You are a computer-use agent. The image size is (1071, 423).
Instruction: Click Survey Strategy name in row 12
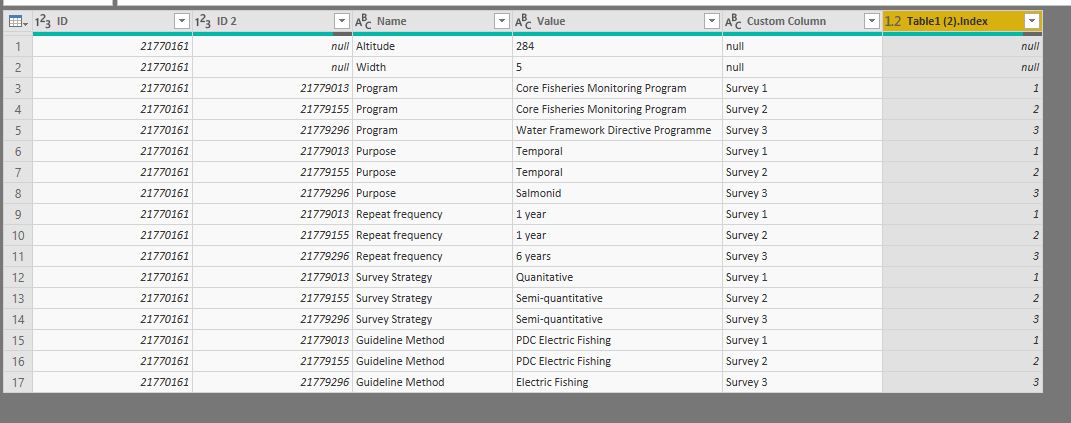[x=432, y=277]
